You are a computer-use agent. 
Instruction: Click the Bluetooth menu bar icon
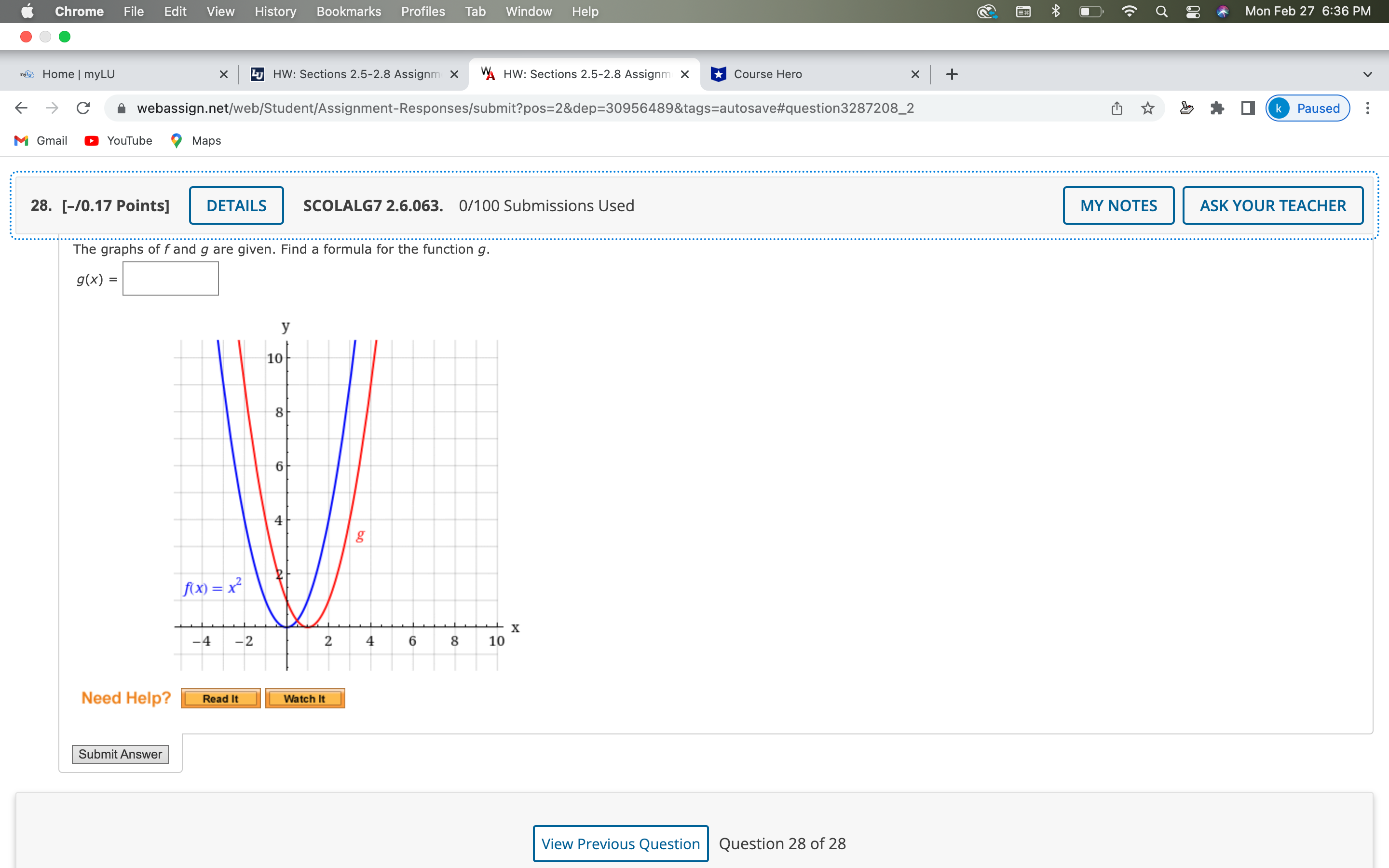tap(1056, 12)
